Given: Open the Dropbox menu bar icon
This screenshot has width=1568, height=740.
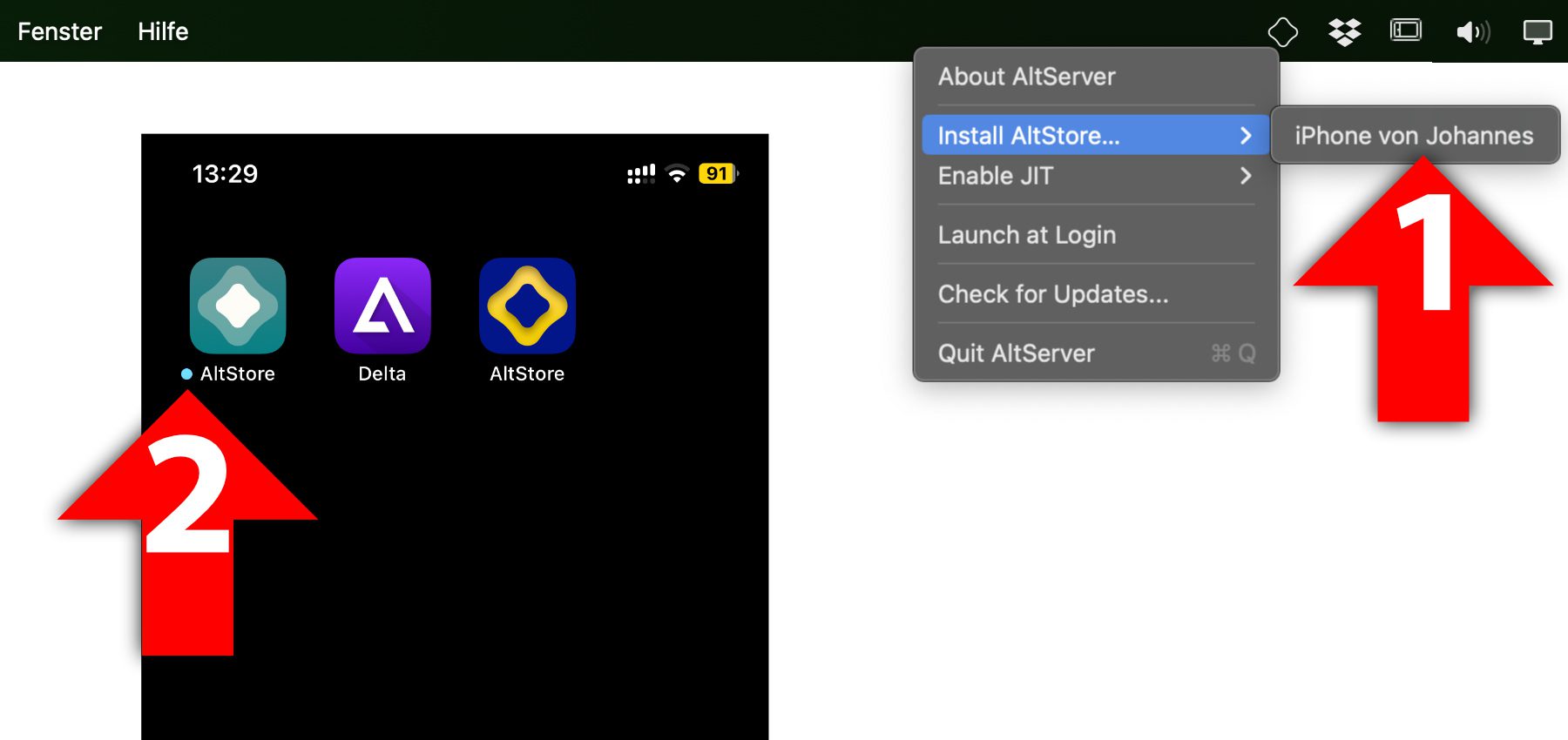Looking at the screenshot, I should tap(1344, 32).
